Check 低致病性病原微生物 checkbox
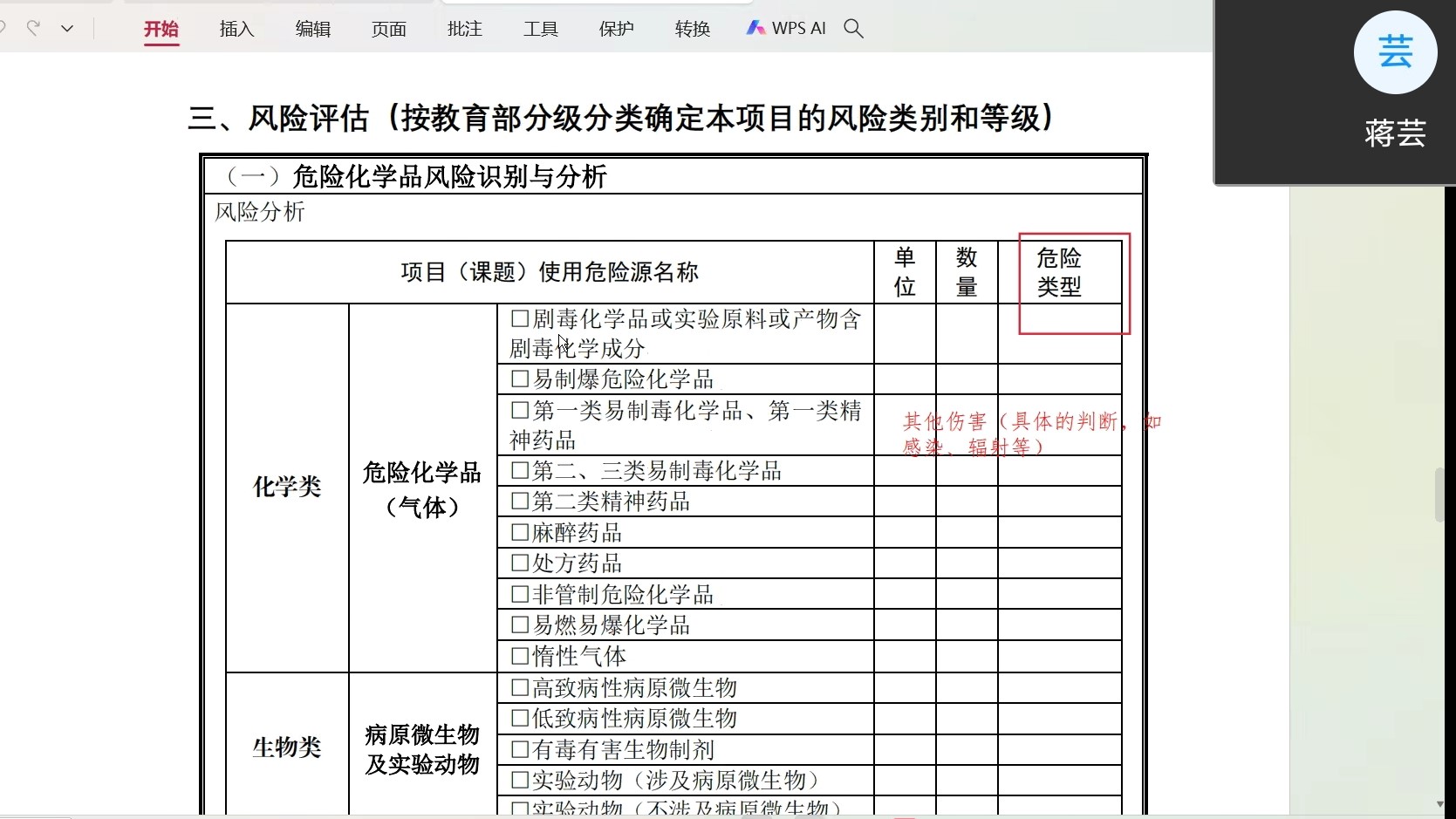The image size is (1456, 819). (x=520, y=718)
